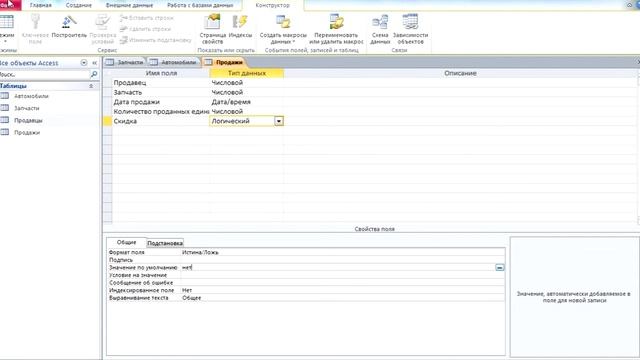The width and height of the screenshot is (640, 360).
Task: Switch to the Подстановка properties tab
Action: (164, 243)
